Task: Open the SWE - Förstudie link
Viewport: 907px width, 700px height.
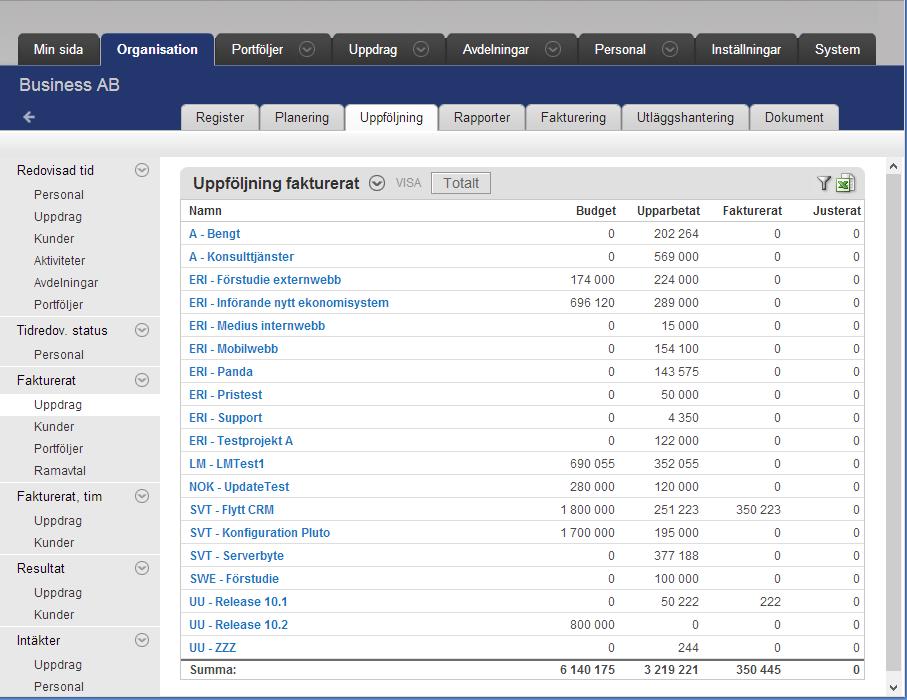Action: tap(234, 579)
